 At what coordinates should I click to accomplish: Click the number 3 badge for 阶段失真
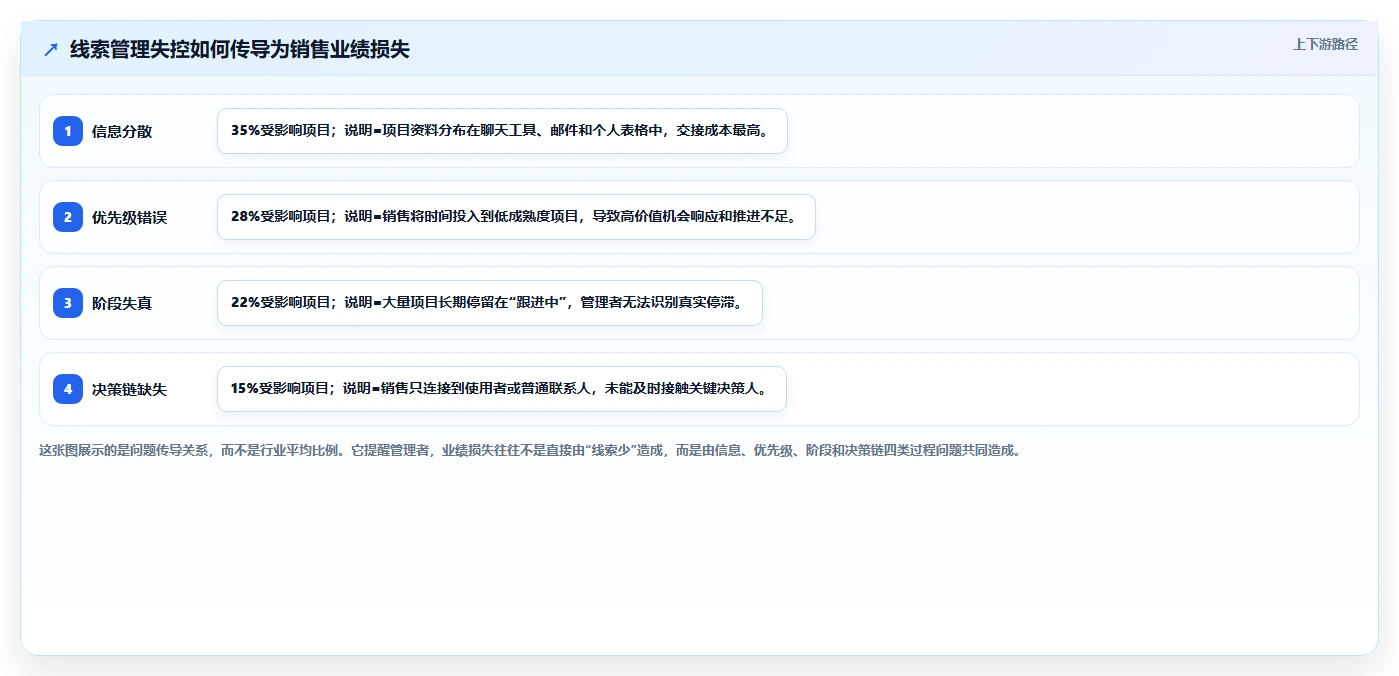click(68, 303)
